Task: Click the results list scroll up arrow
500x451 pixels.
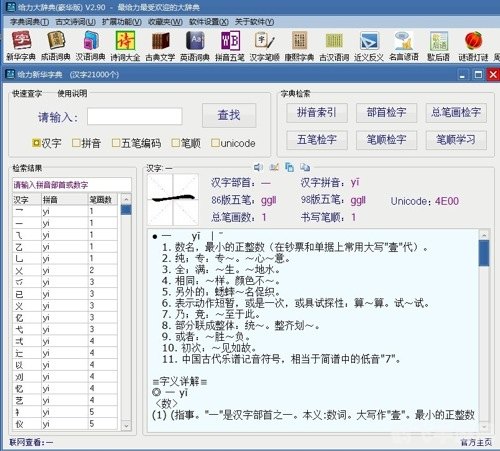Action: [x=126, y=199]
